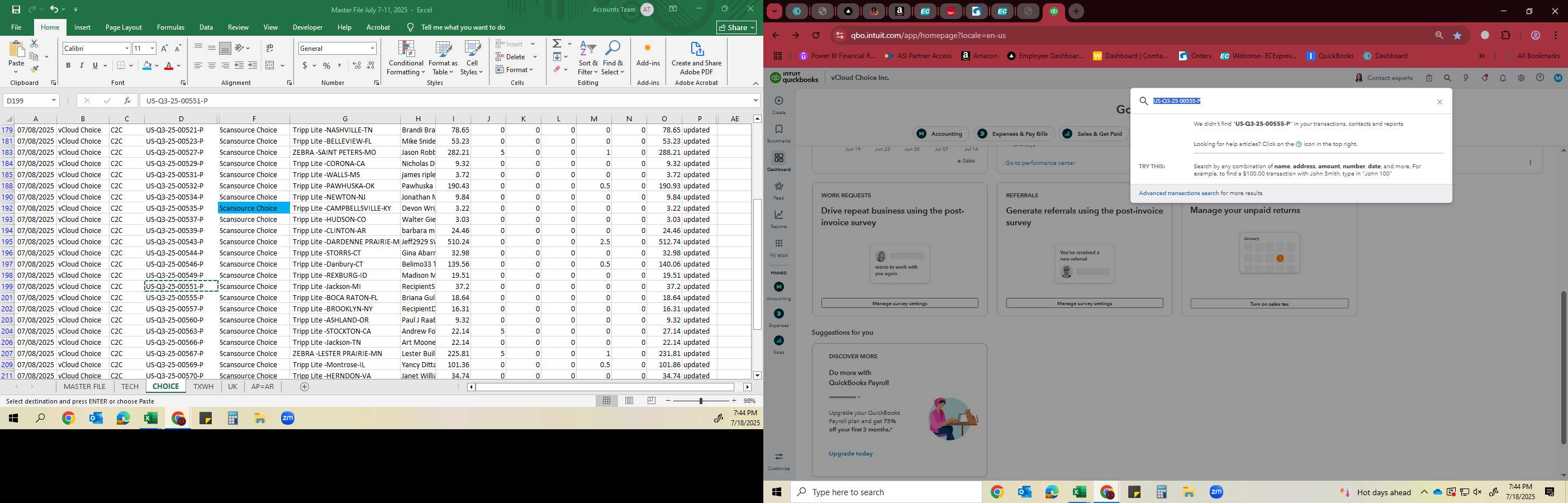
Task: Open the Format as Table dropdown
Action: point(443,59)
